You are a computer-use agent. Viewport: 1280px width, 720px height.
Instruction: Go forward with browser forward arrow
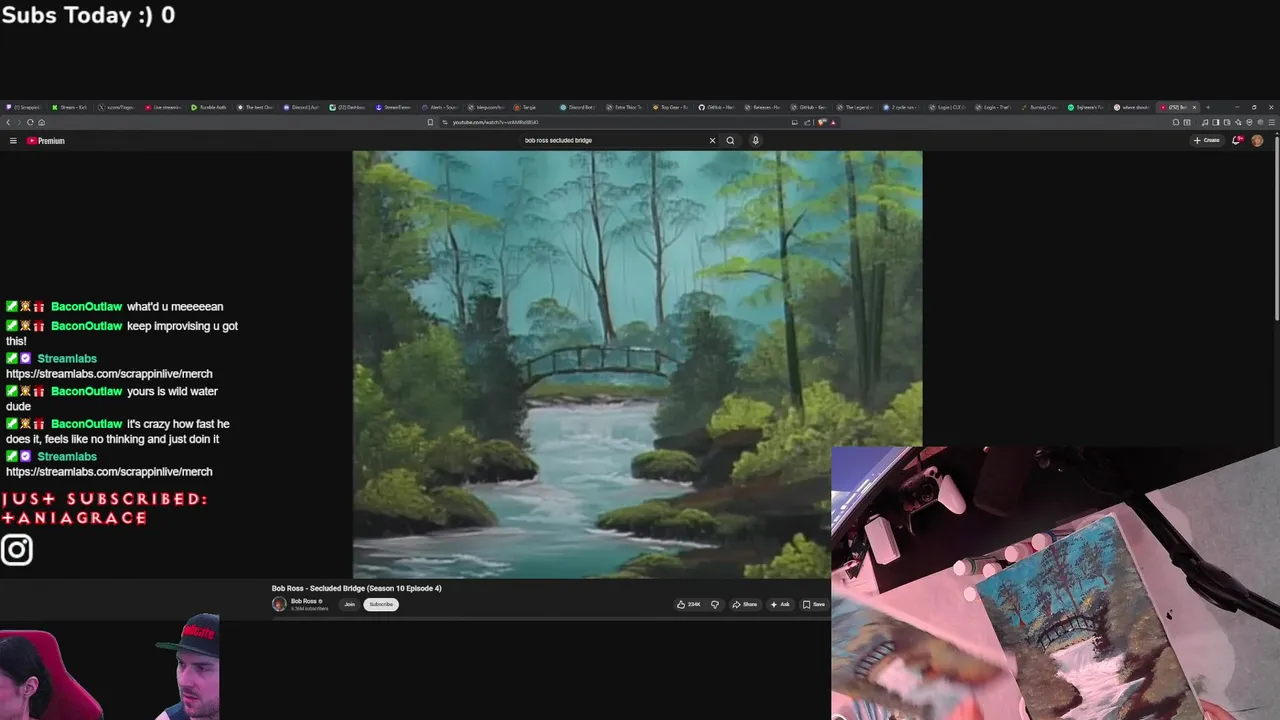[19, 122]
